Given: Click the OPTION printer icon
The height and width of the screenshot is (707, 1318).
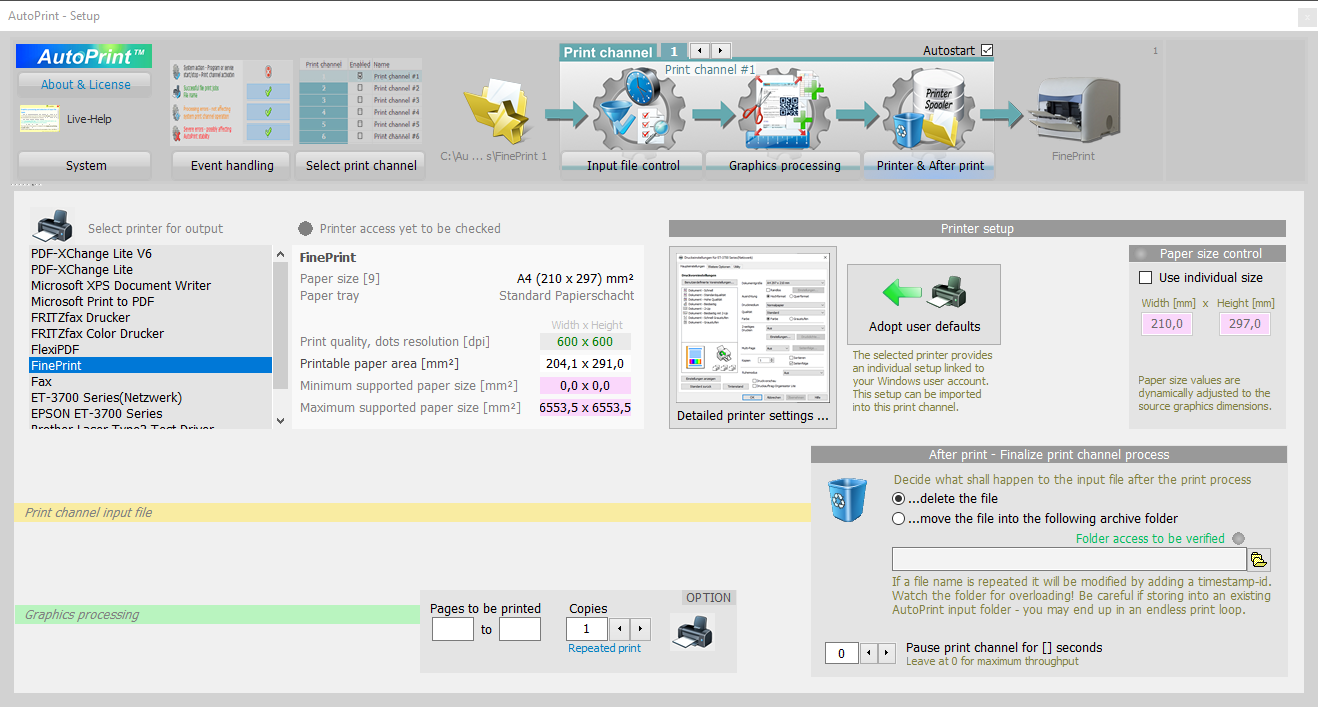Looking at the screenshot, I should click(x=691, y=632).
